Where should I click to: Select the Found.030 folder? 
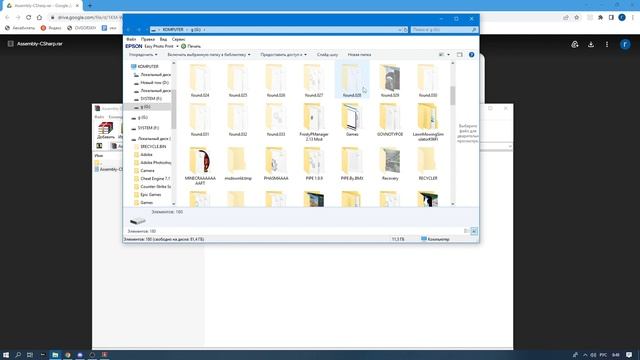pyautogui.click(x=428, y=81)
